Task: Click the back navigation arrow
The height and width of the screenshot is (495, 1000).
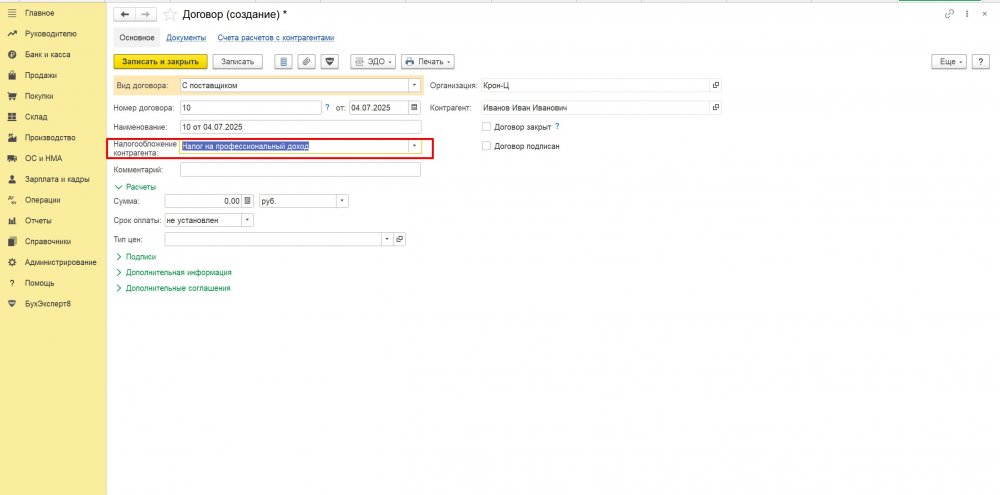Action: click(x=124, y=15)
